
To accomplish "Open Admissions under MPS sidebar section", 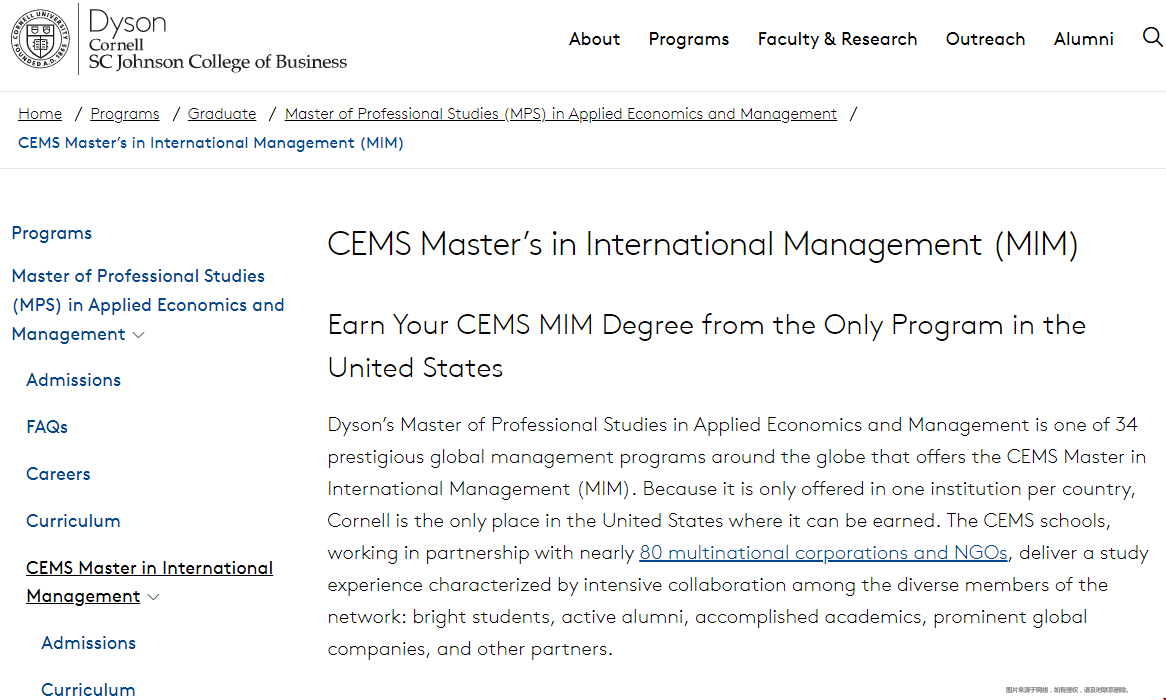I will [74, 380].
